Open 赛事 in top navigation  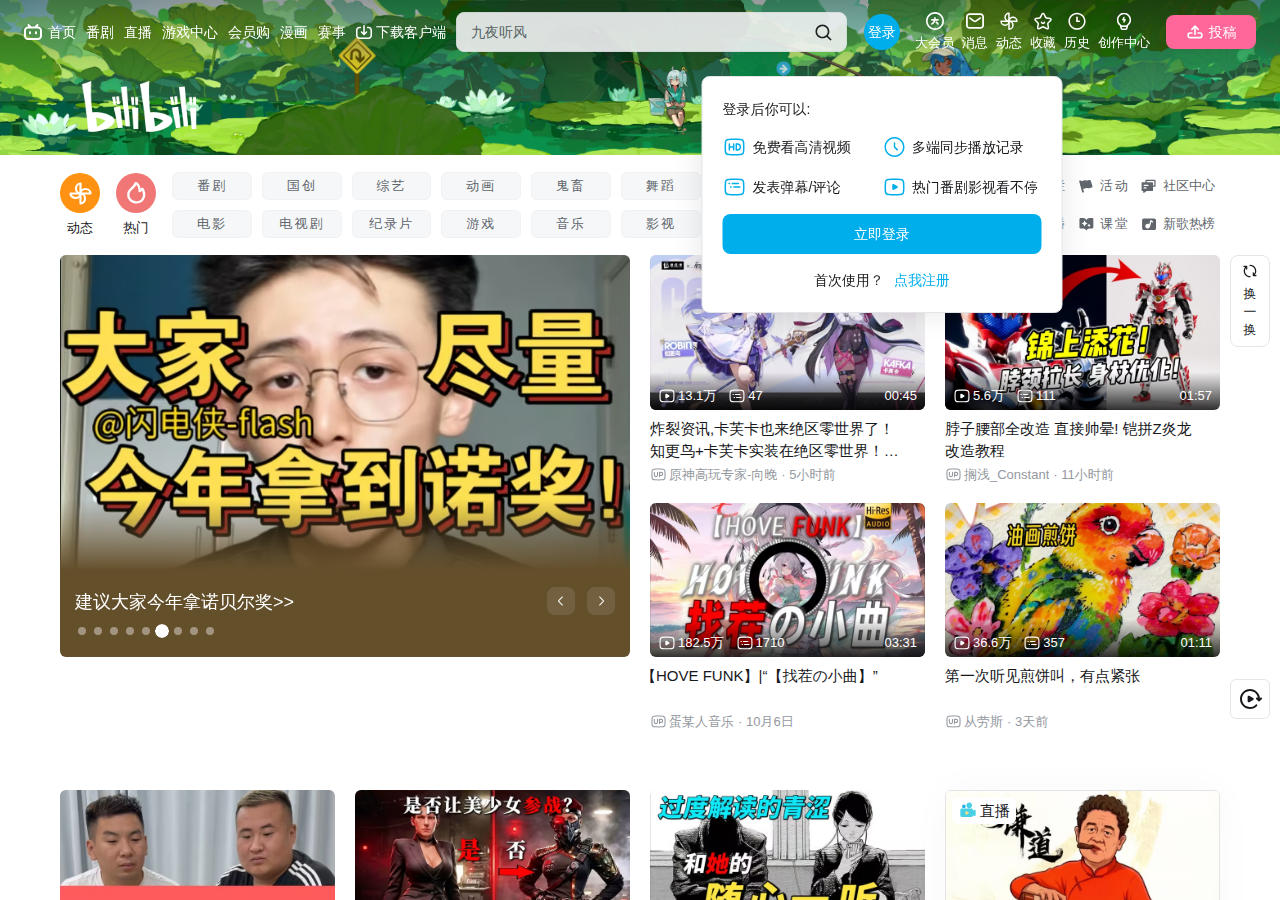(x=332, y=32)
